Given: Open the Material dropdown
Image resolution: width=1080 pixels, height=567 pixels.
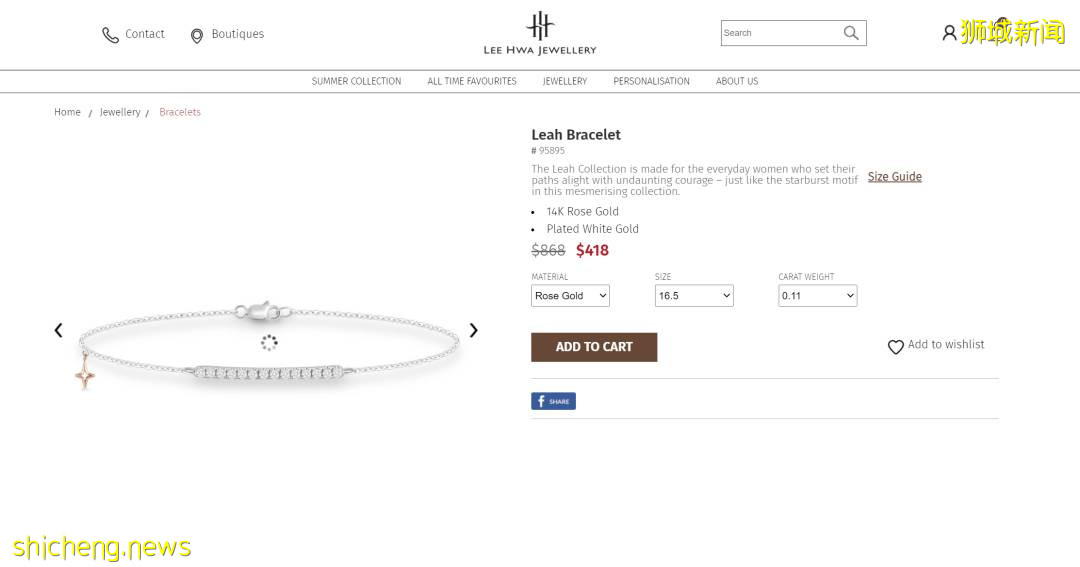Looking at the screenshot, I should pos(570,296).
